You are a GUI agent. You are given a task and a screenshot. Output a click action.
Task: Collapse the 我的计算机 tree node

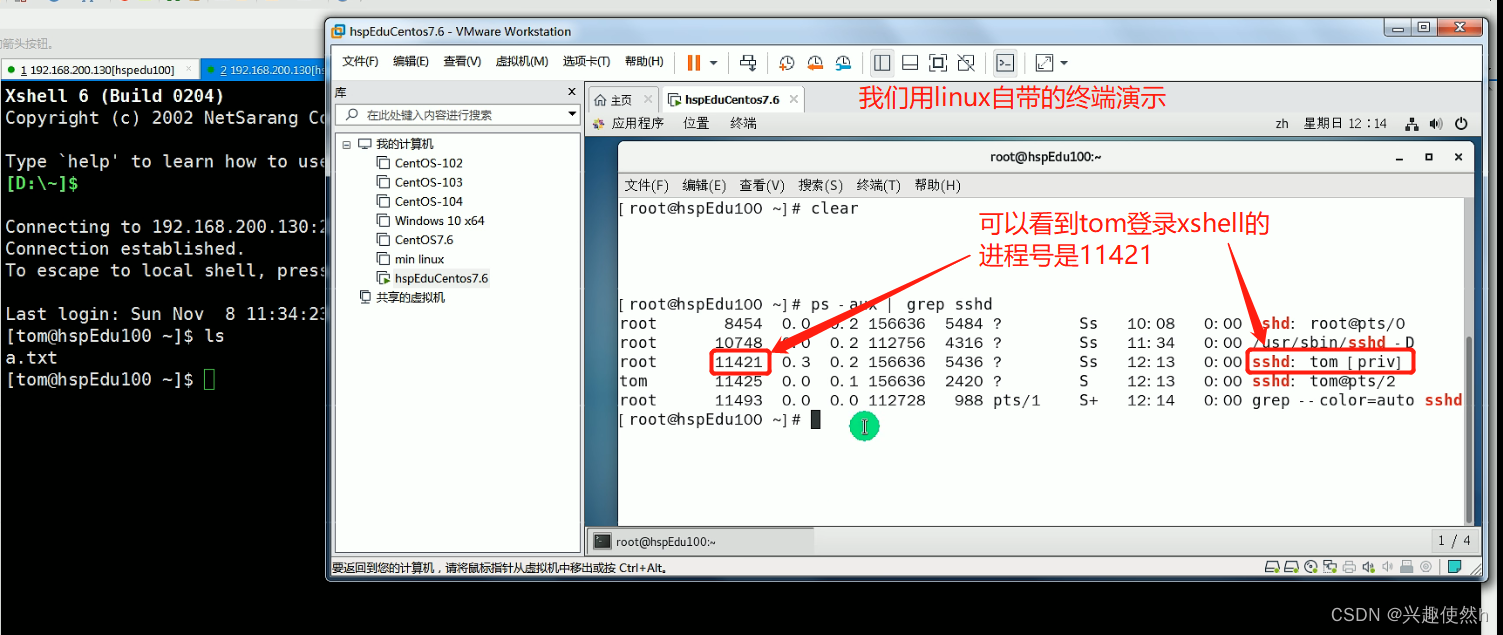(x=346, y=144)
